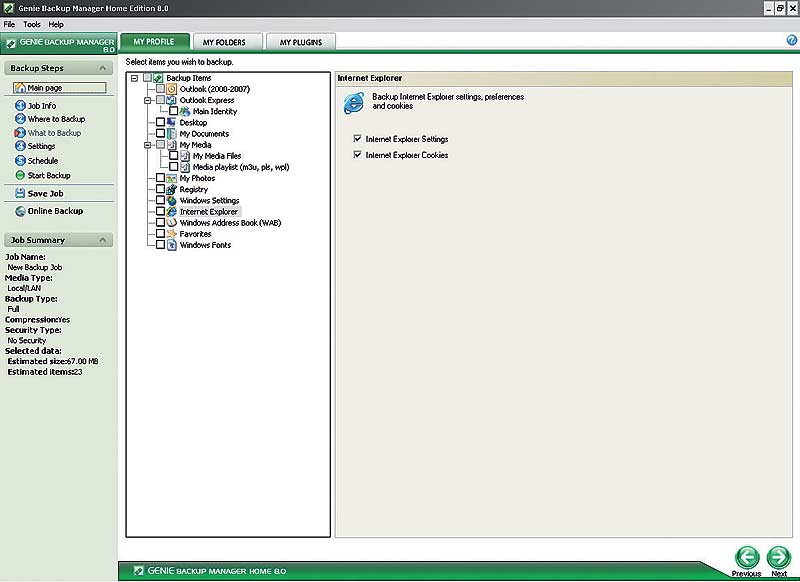Select the Windows Address Book (WAB) label
Image resolution: width=800 pixels, height=582 pixels.
pos(231,223)
